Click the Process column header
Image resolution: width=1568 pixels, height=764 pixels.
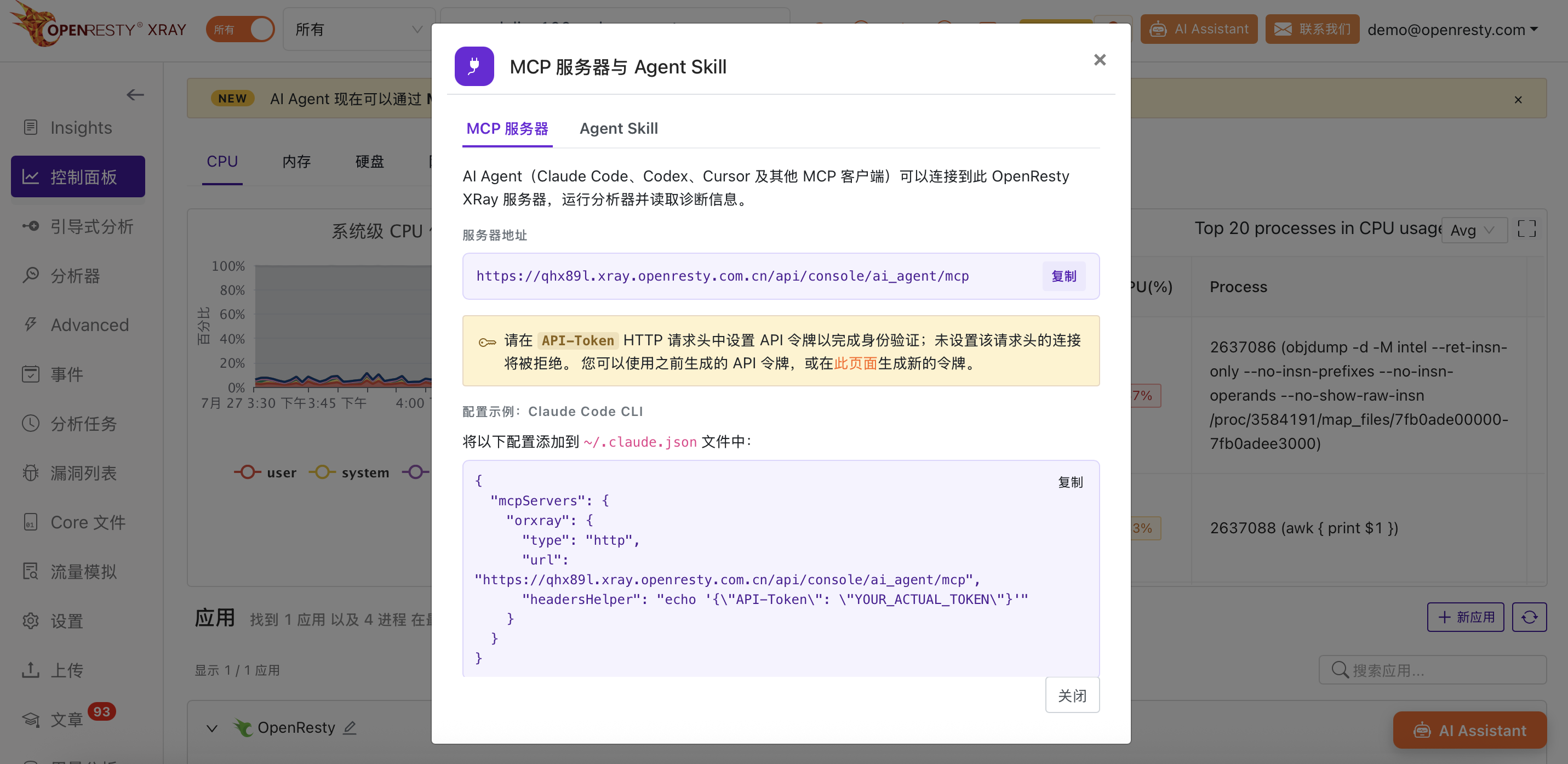pos(1238,287)
